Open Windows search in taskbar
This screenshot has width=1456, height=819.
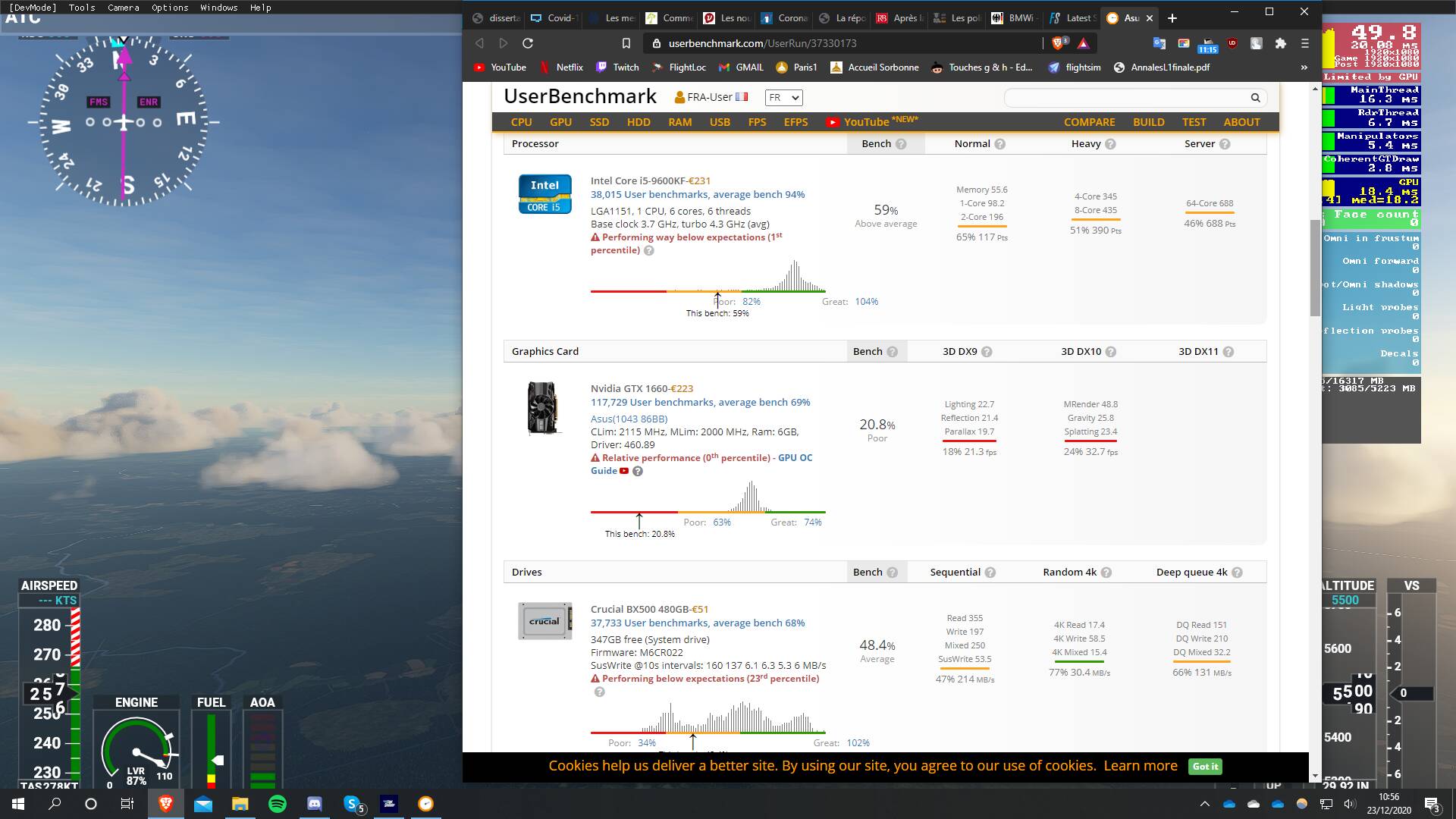[55, 804]
